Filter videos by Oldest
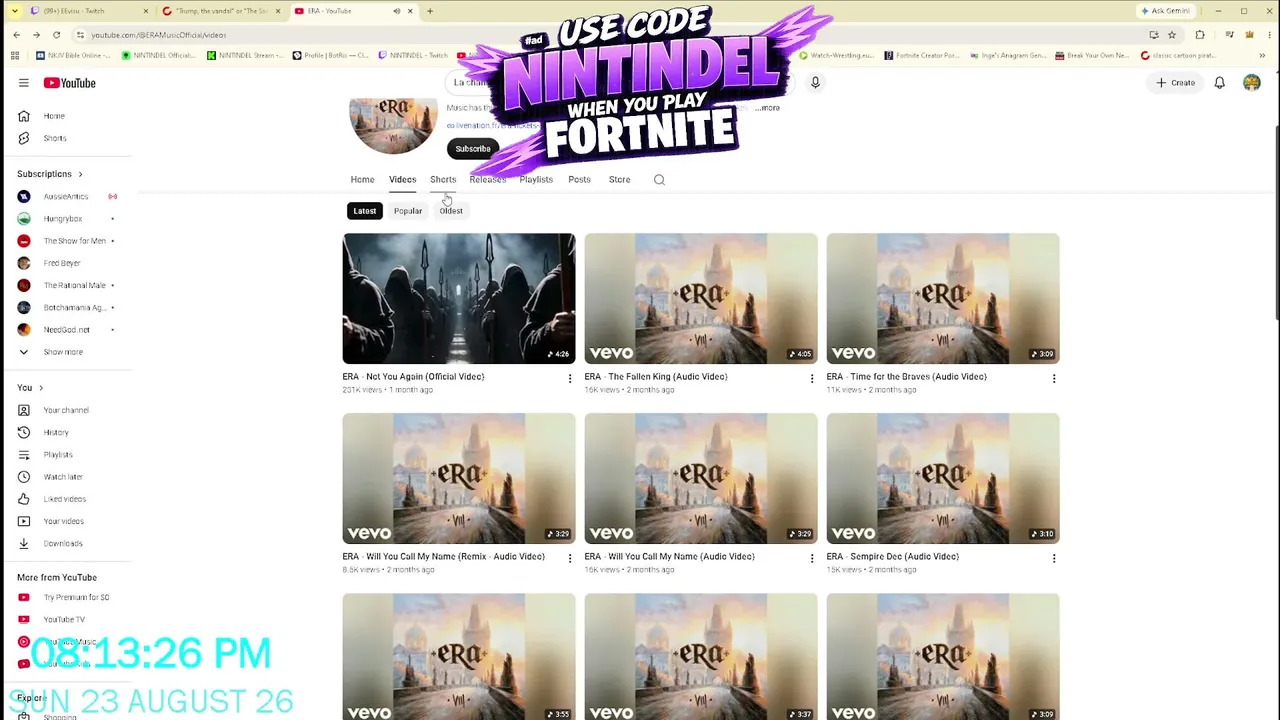This screenshot has height=720, width=1280. [451, 211]
